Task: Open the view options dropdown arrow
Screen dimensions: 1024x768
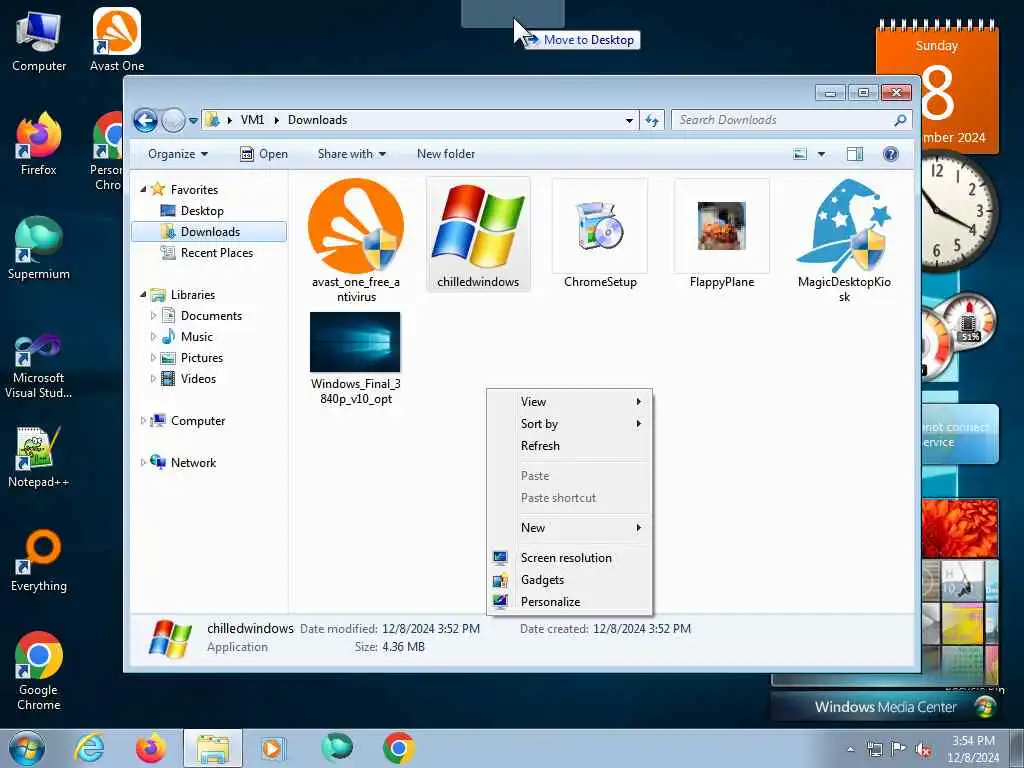Action: point(822,154)
